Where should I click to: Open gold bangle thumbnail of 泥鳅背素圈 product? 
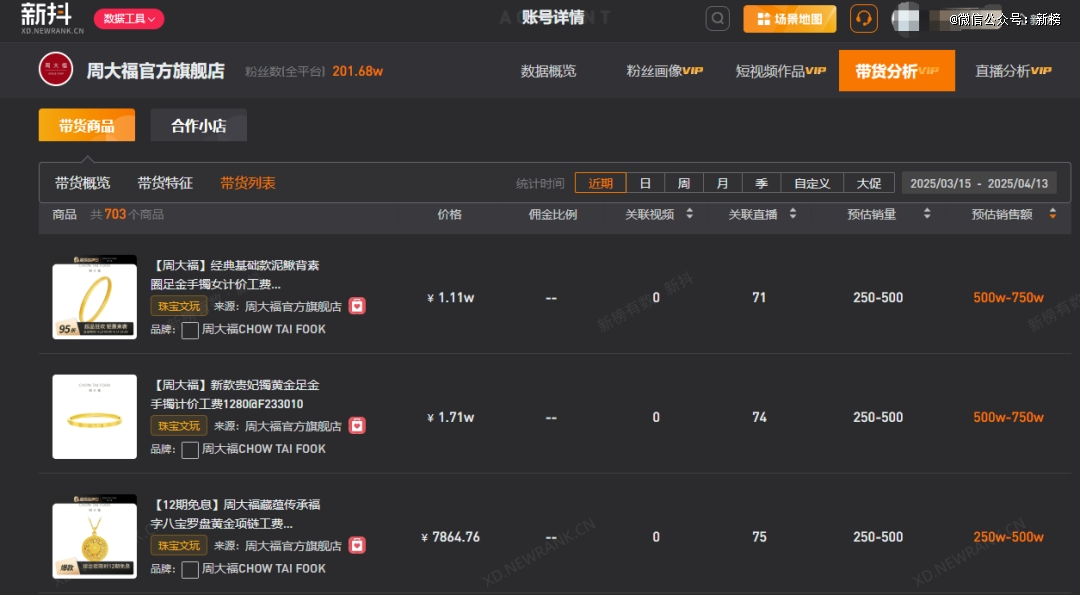(94, 297)
